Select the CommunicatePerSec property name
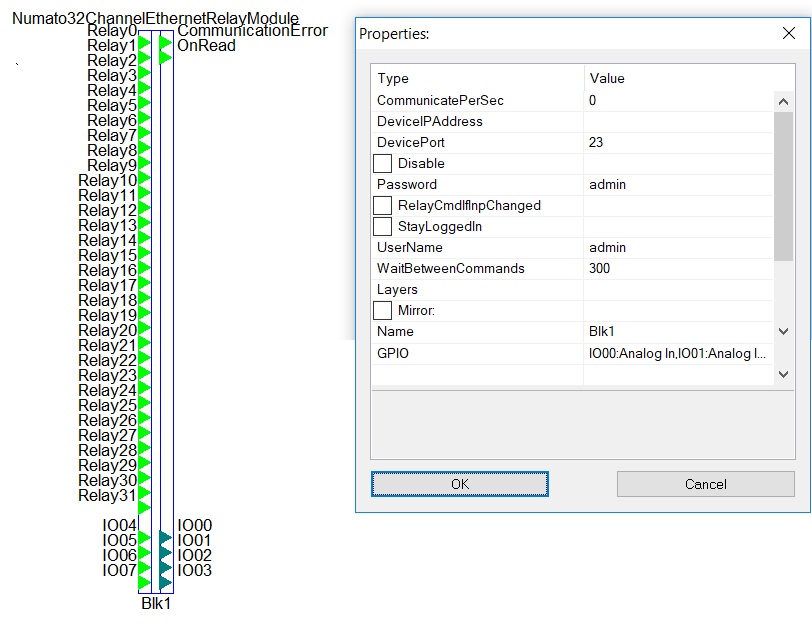The image size is (812, 626). pyautogui.click(x=440, y=100)
